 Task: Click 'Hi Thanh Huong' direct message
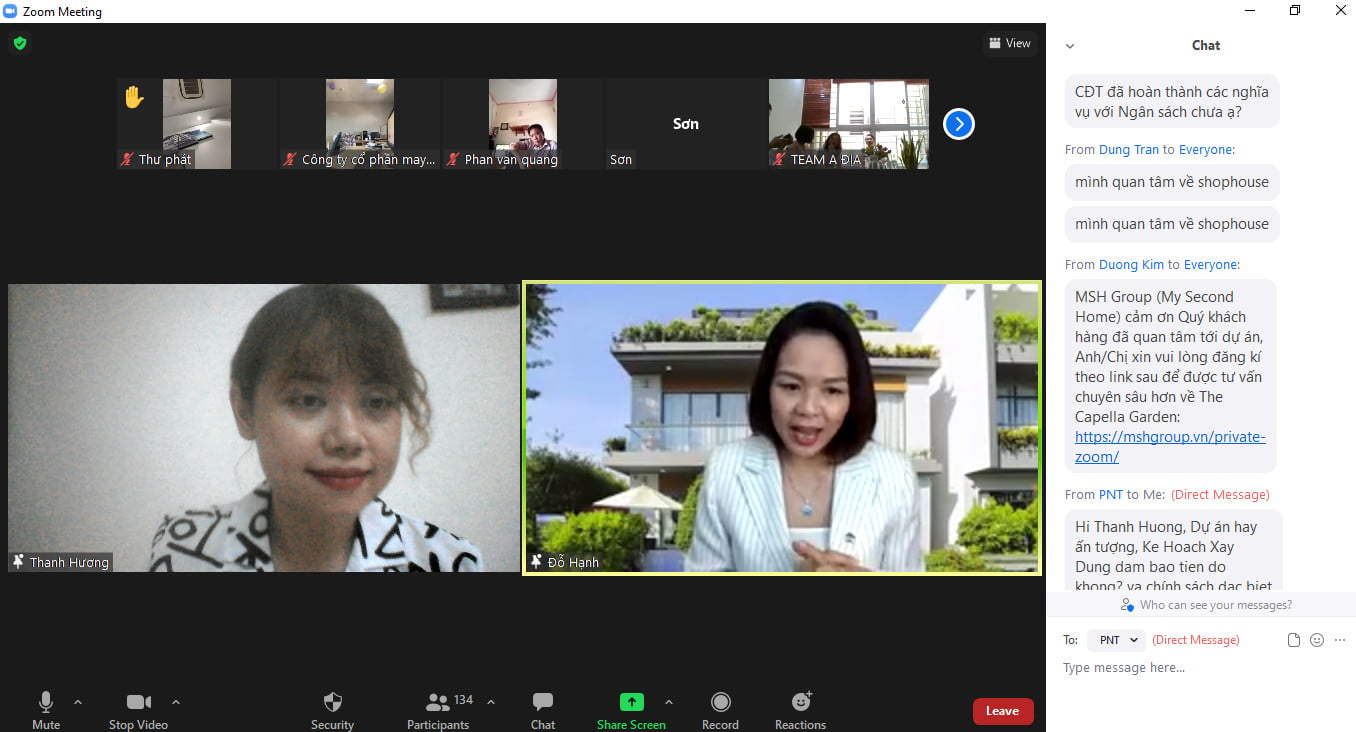1172,551
